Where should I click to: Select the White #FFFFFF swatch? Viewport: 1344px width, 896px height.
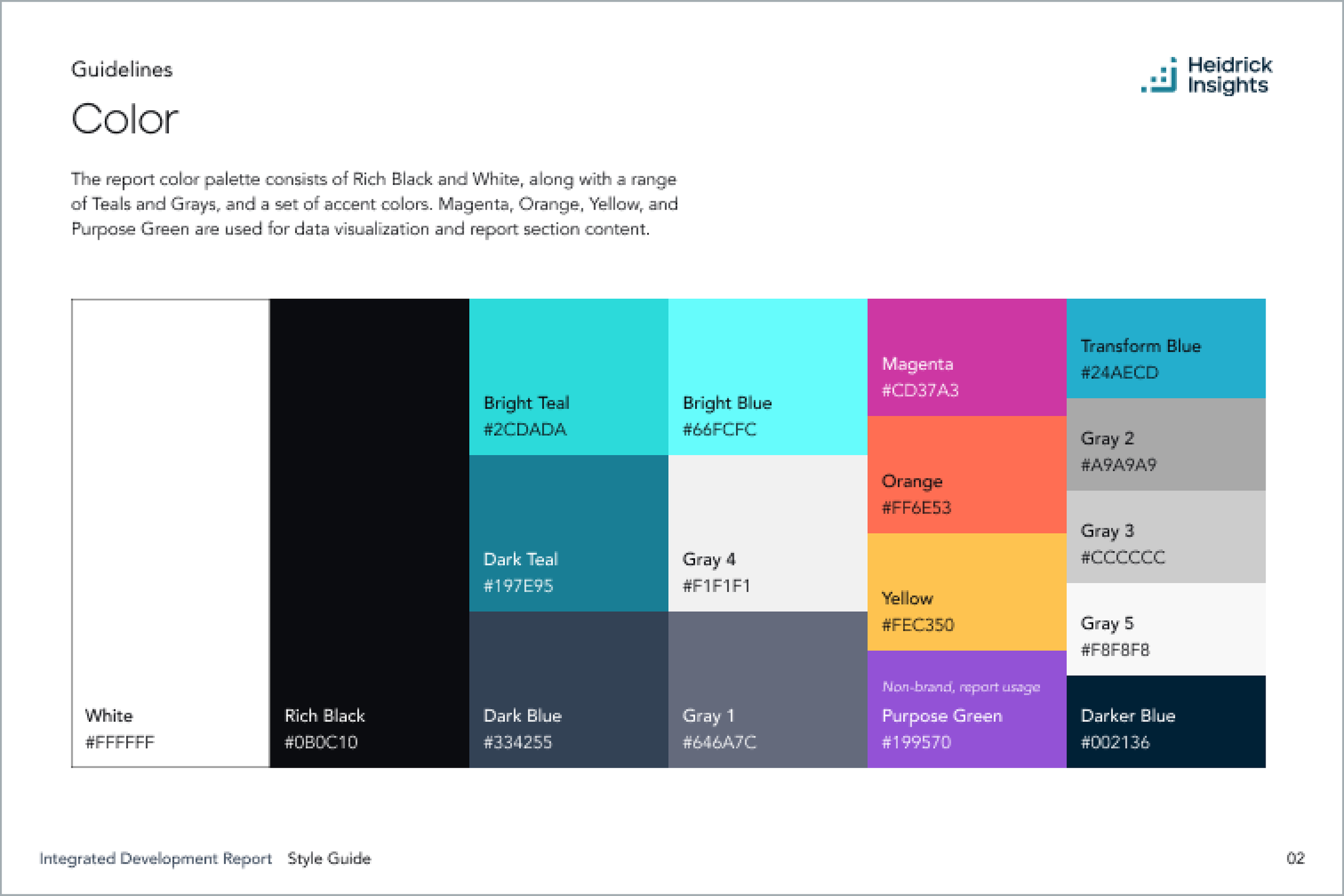coord(170,533)
